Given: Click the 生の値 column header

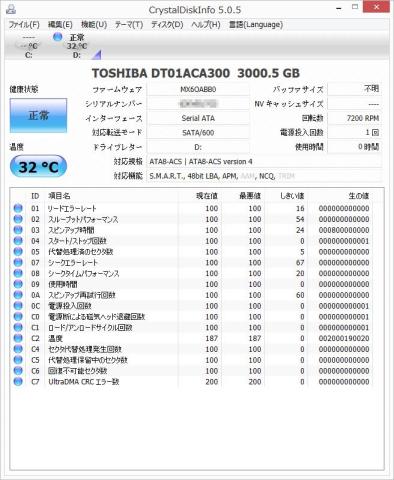Looking at the screenshot, I should (x=340, y=196).
